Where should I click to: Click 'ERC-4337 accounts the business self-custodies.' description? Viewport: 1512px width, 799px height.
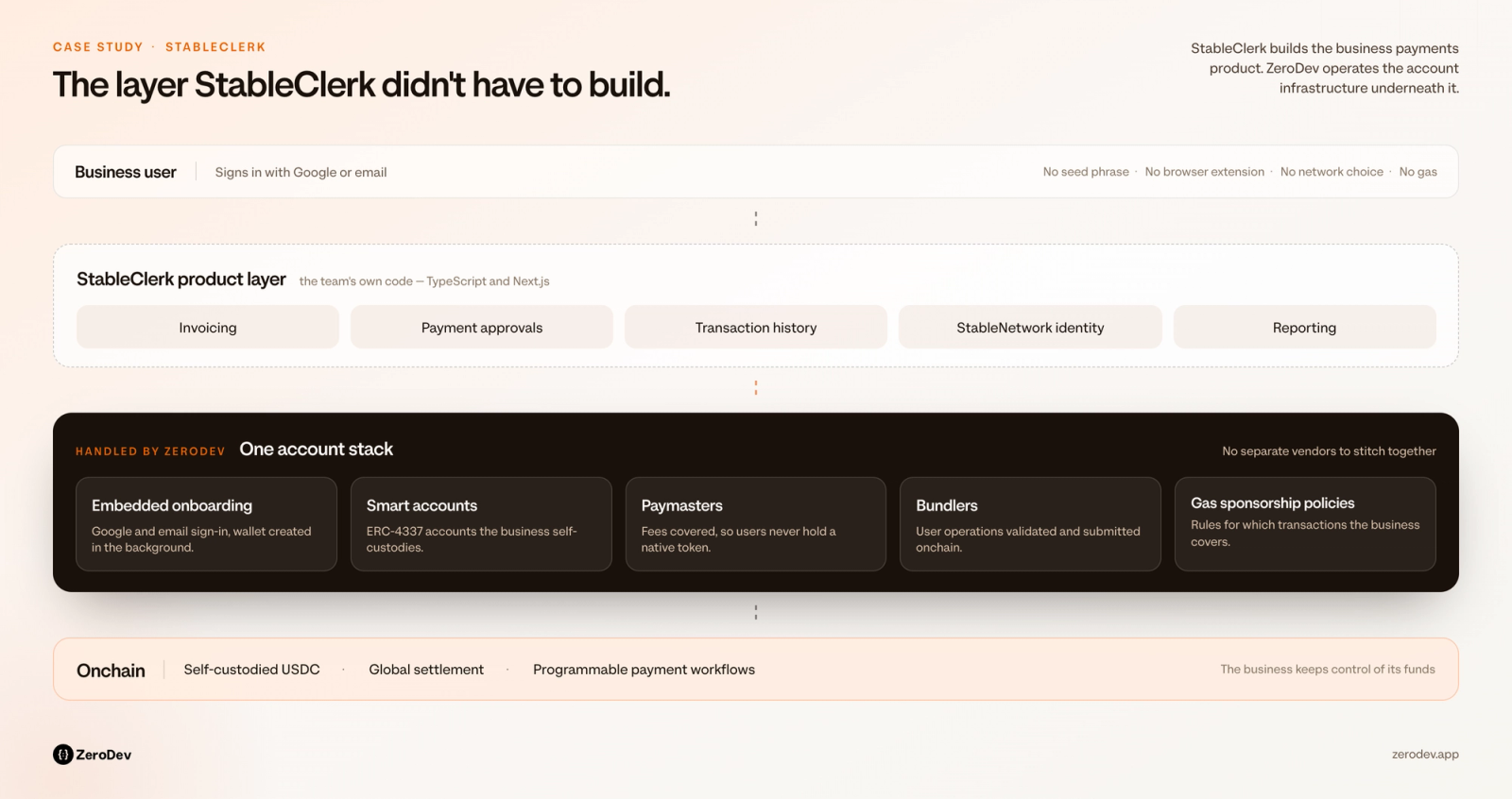coord(472,539)
